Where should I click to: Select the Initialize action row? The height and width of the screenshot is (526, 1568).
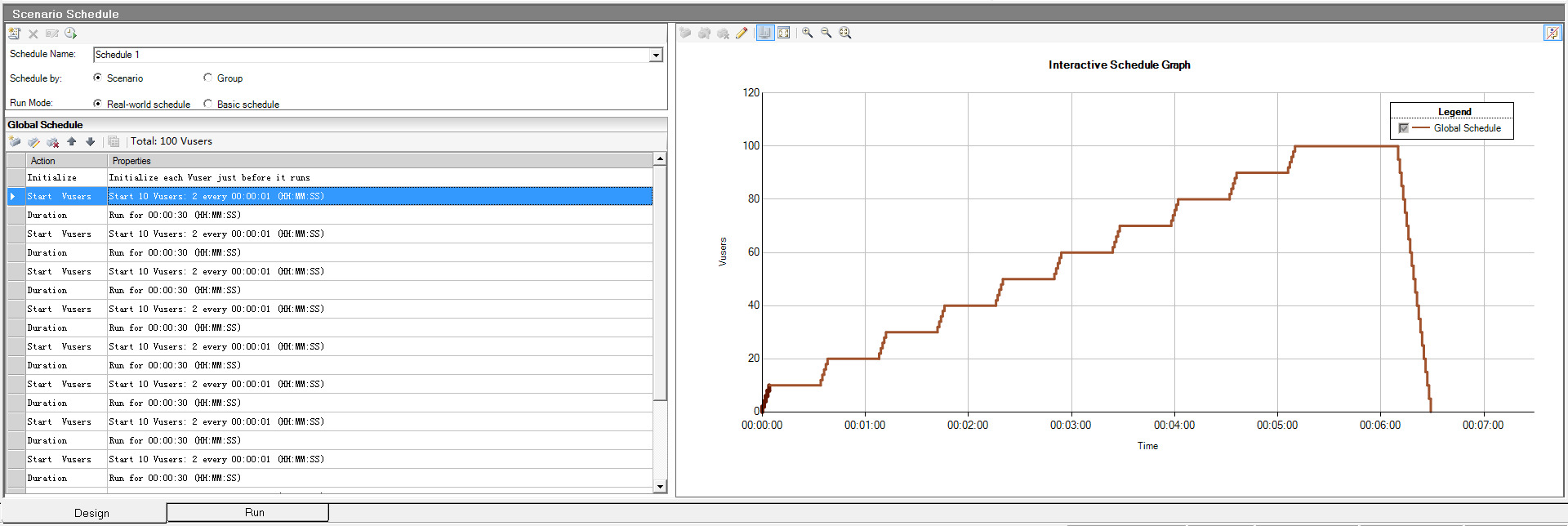[52, 177]
